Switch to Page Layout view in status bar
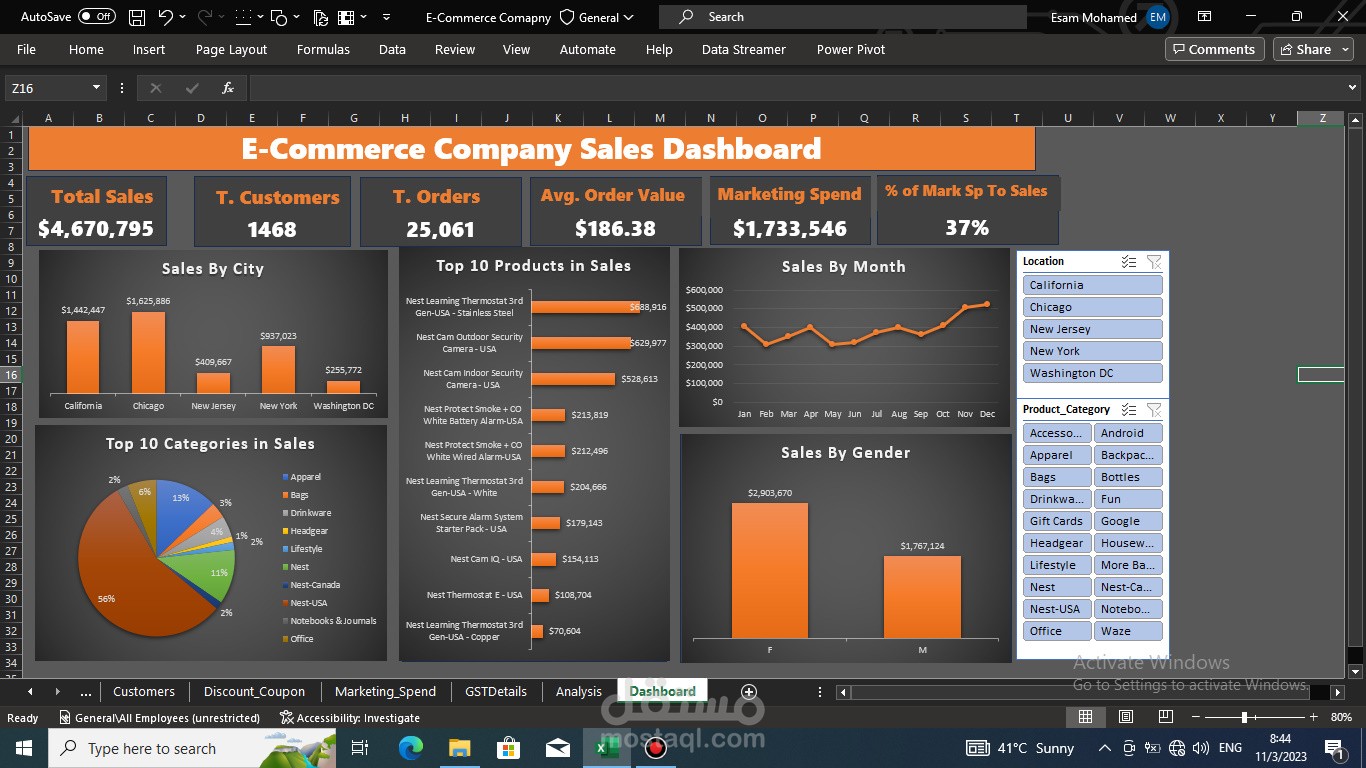 tap(1126, 717)
